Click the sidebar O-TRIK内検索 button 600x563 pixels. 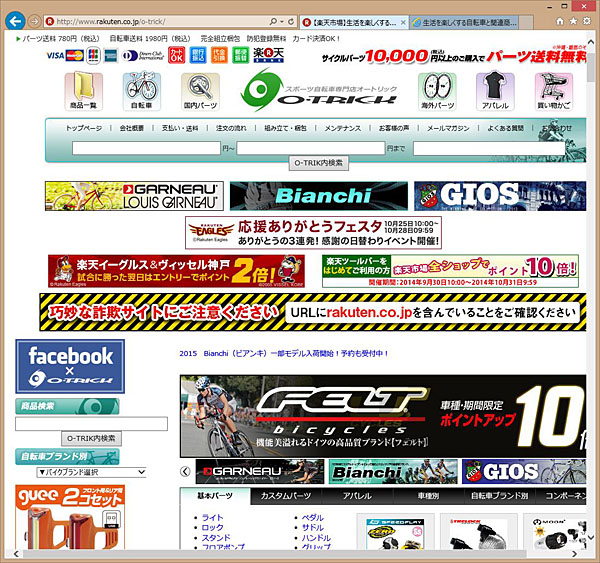pos(91,439)
